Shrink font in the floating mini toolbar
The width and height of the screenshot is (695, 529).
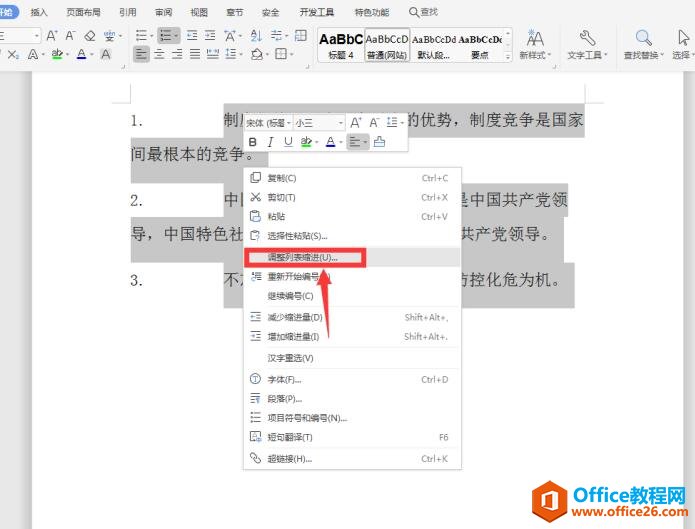(374, 122)
